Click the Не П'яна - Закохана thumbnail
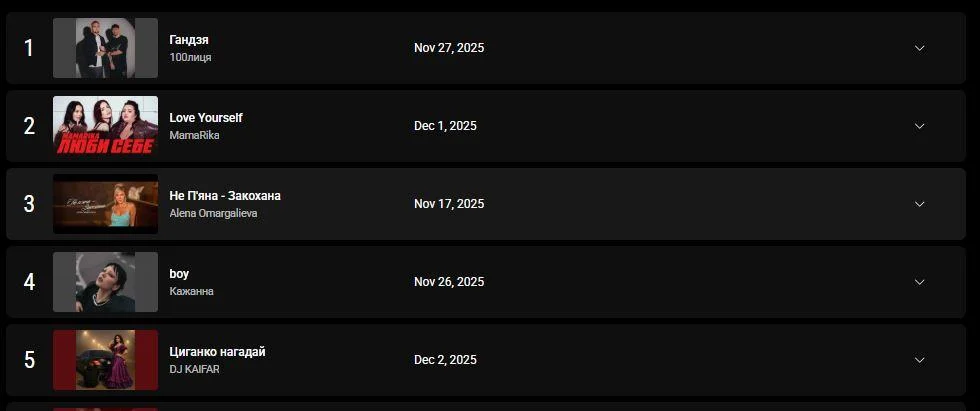980x411 pixels. 105,204
